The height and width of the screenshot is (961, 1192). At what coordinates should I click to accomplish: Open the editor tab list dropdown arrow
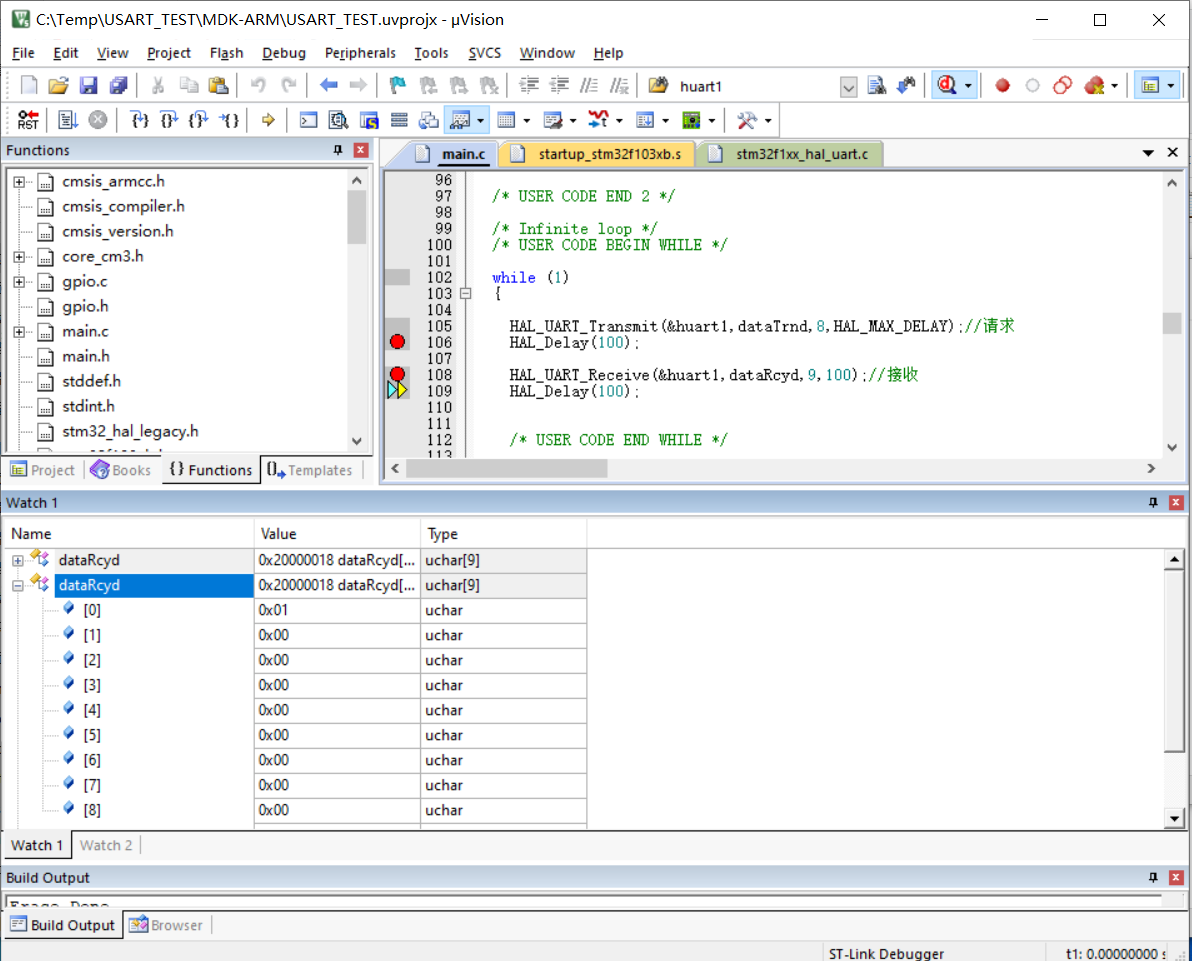[1148, 153]
